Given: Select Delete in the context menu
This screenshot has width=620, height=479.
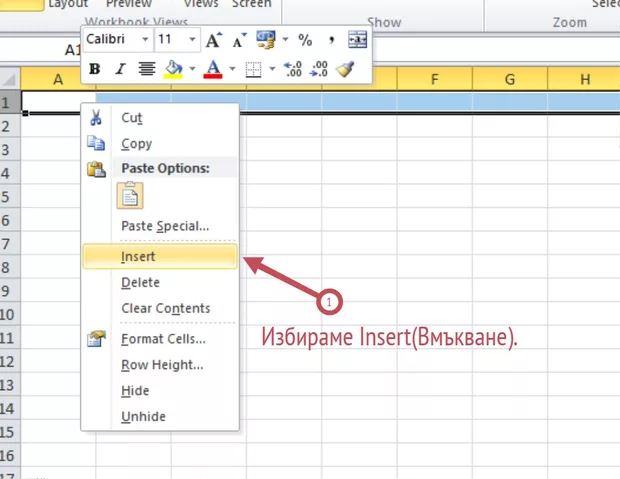Looking at the screenshot, I should pos(160,282).
